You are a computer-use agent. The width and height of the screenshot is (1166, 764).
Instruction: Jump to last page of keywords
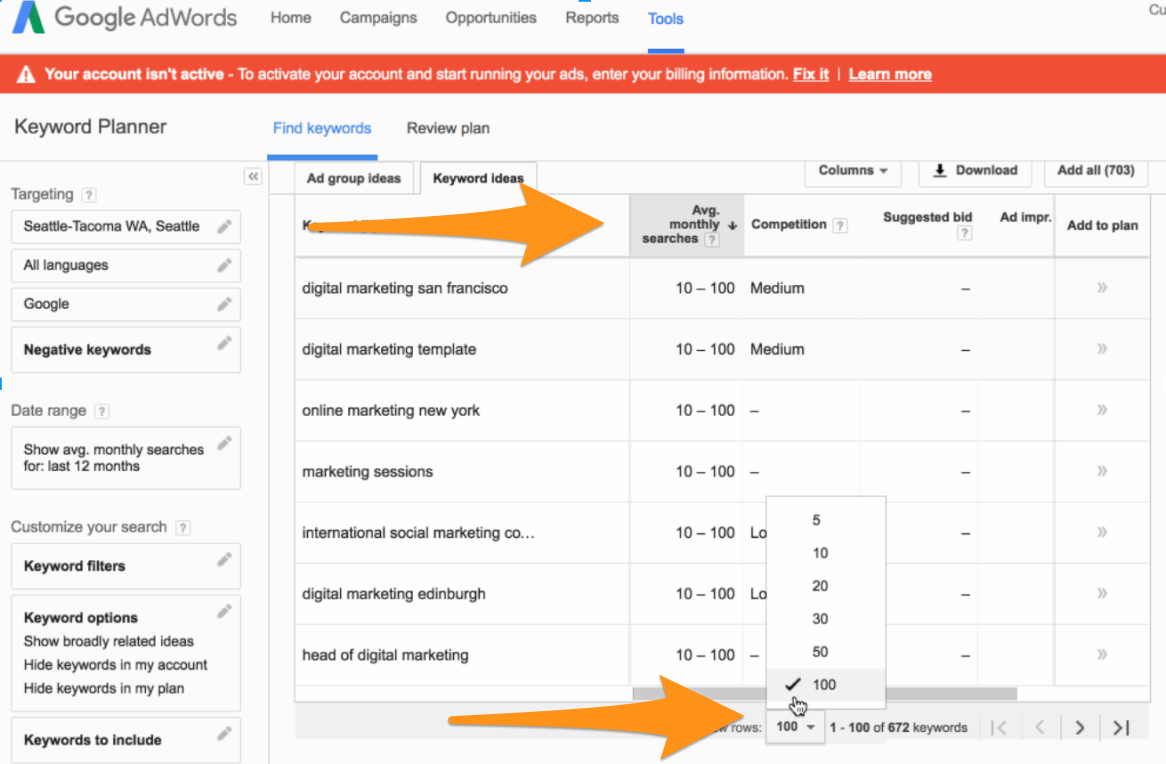(1121, 728)
